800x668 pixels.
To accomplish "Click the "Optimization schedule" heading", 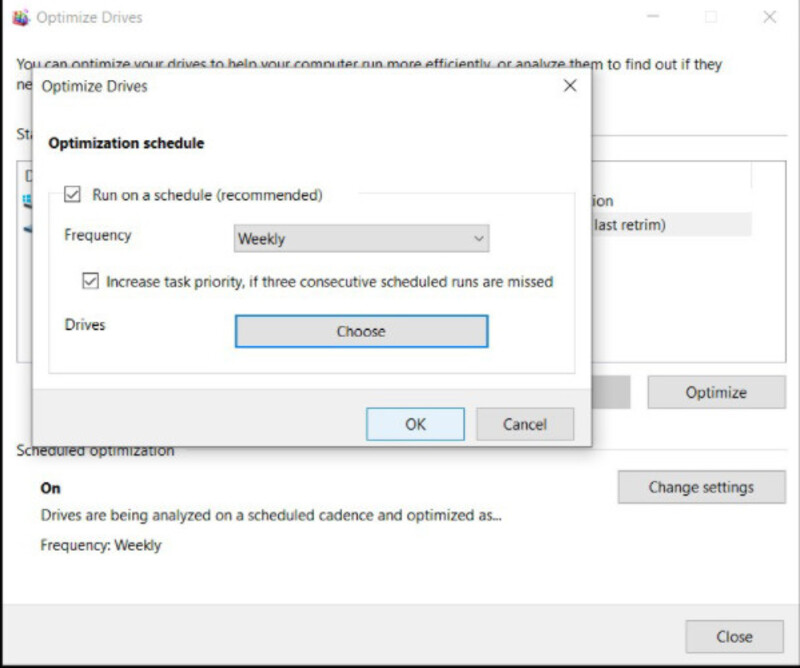I will [x=126, y=143].
